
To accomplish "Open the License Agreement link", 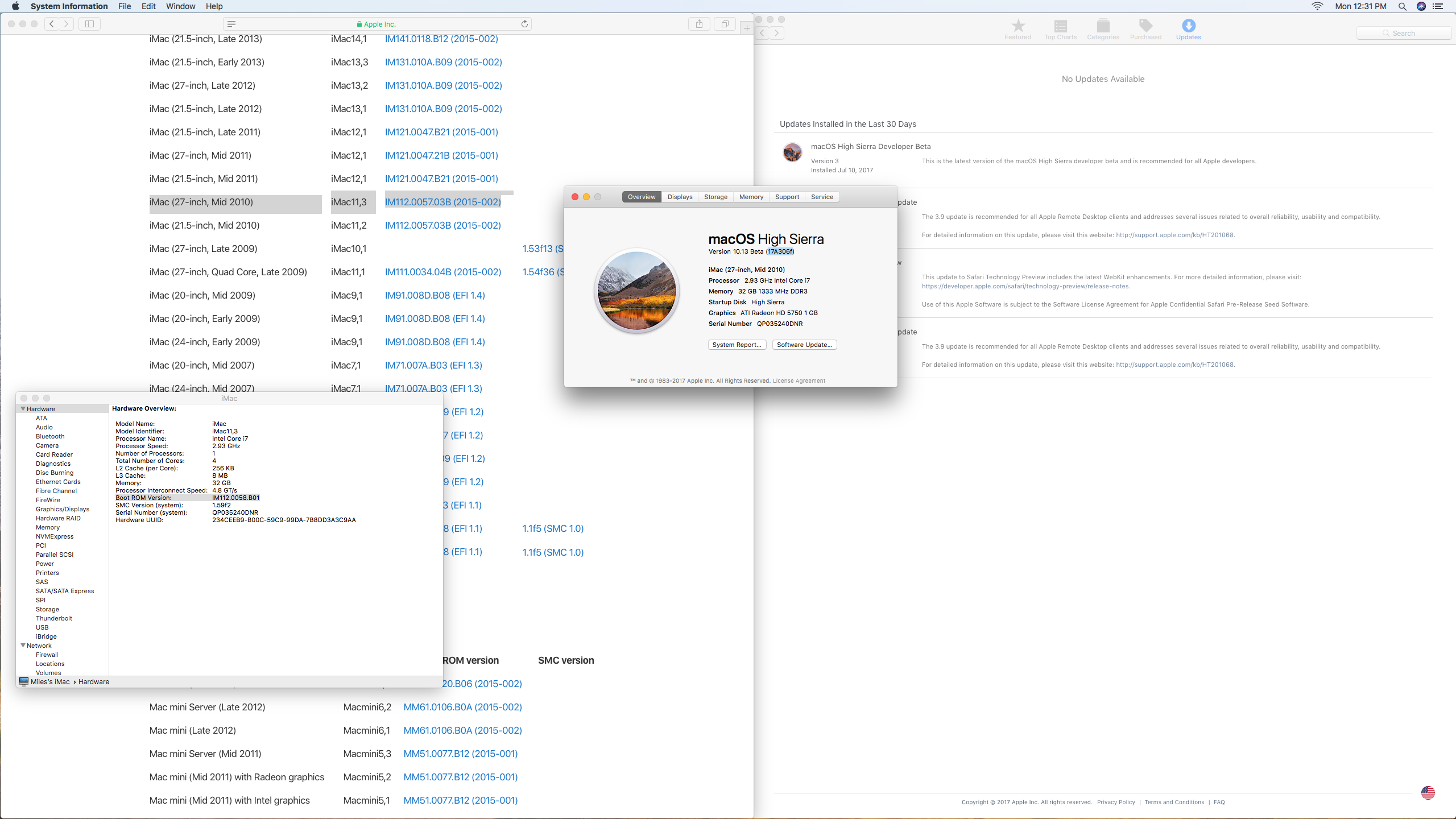I will tap(799, 381).
